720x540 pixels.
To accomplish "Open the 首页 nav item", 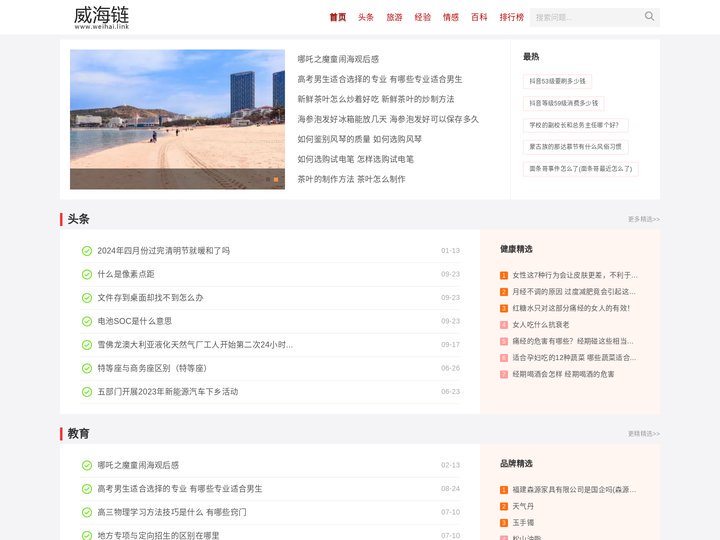I will click(x=338, y=17).
